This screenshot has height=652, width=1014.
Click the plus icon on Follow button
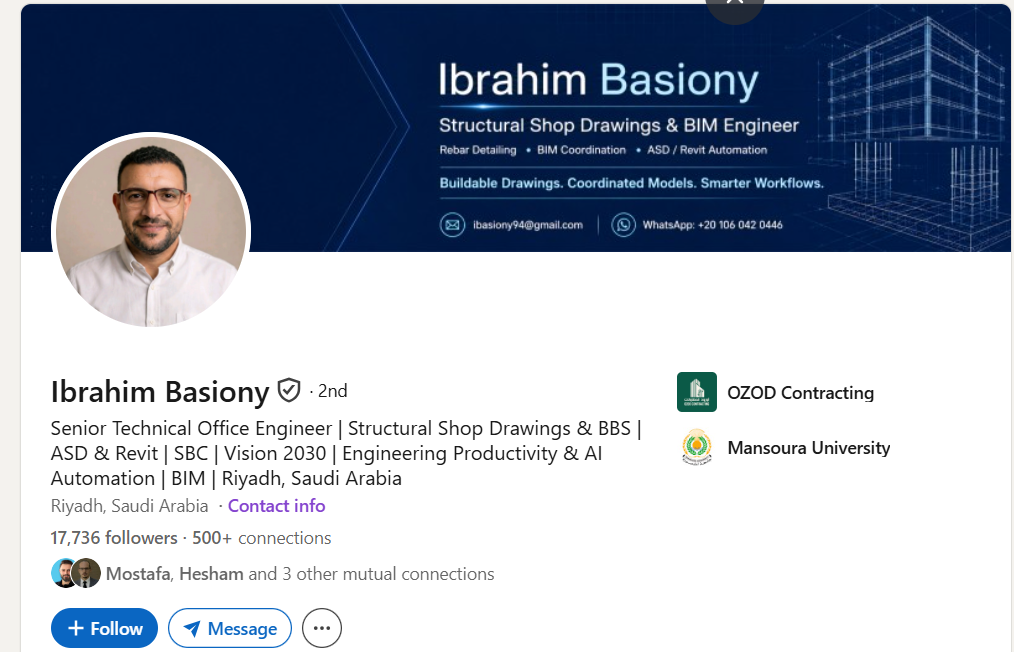76,628
